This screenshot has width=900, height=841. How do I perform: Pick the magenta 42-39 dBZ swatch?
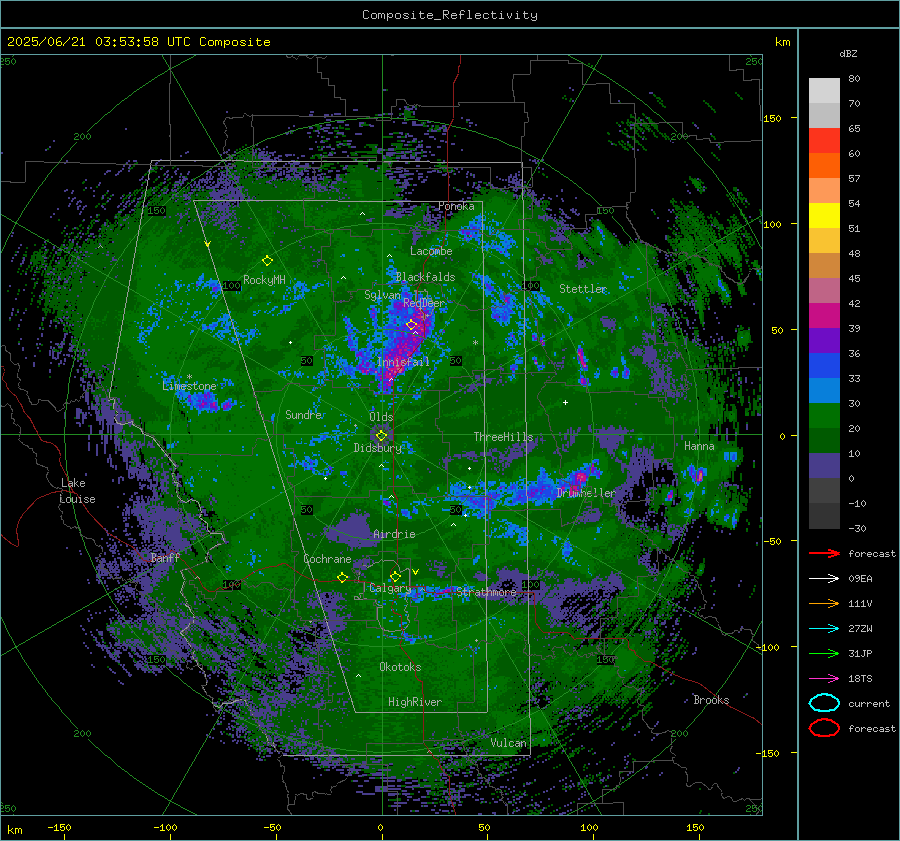824,316
